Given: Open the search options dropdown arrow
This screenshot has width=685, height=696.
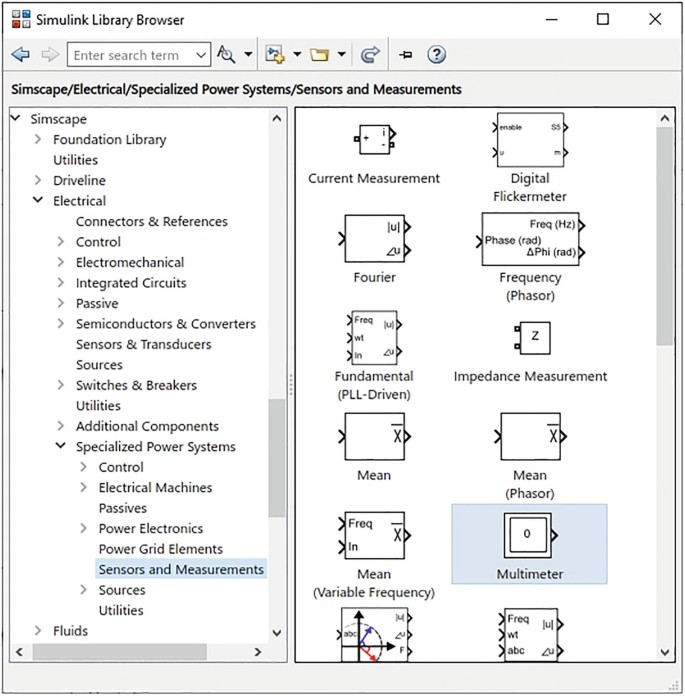Looking at the screenshot, I should tap(248, 55).
